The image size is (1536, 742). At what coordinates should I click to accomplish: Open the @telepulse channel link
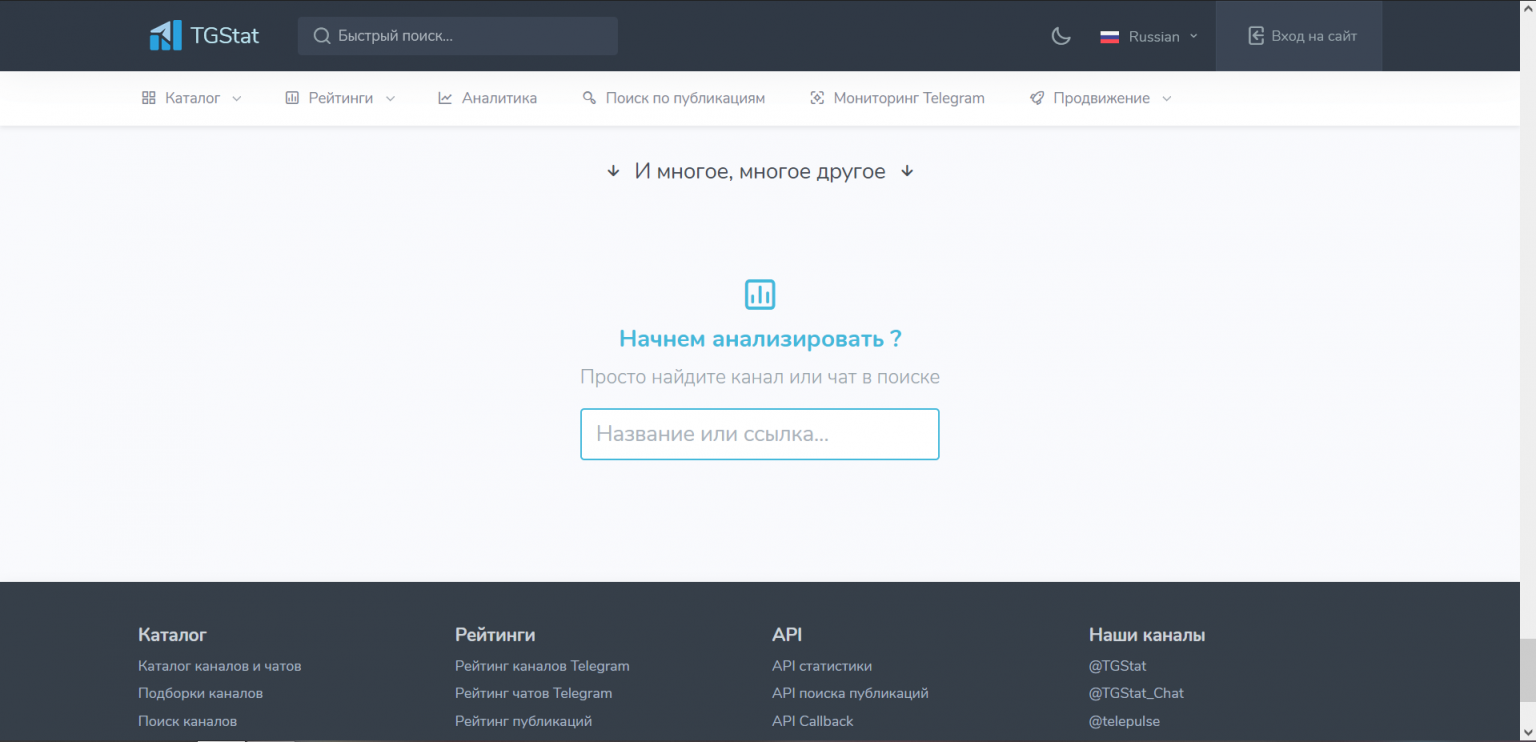click(x=1124, y=721)
